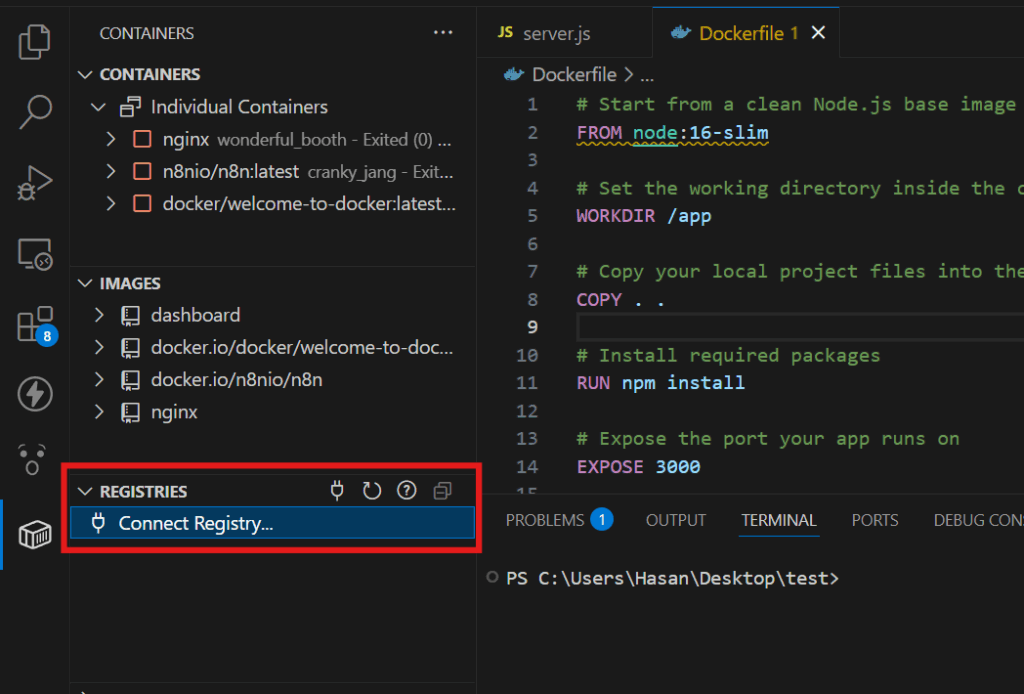Click the n8nio/n8n:latest container stopped icon
This screenshot has height=694, width=1024.
[x=142, y=171]
